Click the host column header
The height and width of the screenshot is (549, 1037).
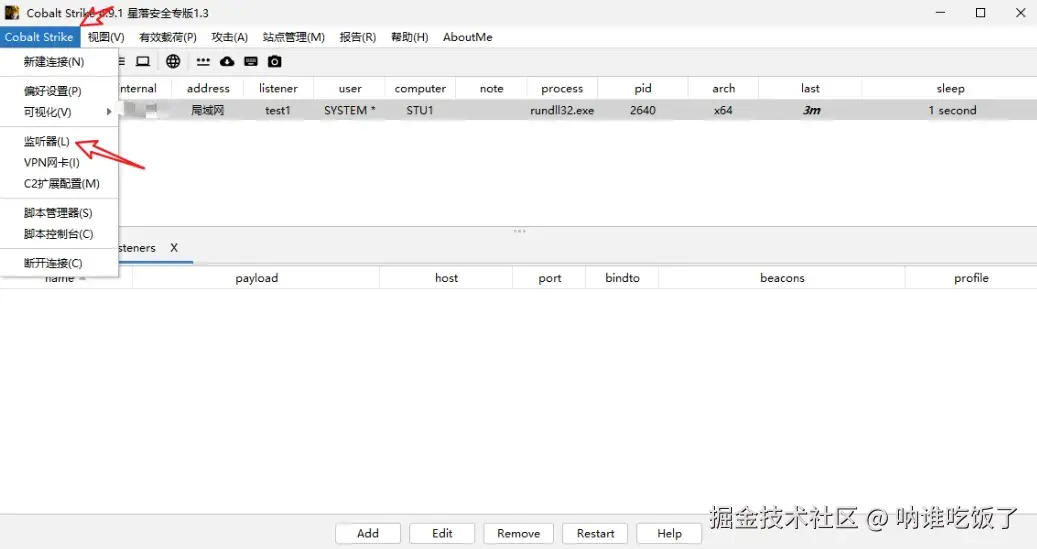click(x=446, y=278)
